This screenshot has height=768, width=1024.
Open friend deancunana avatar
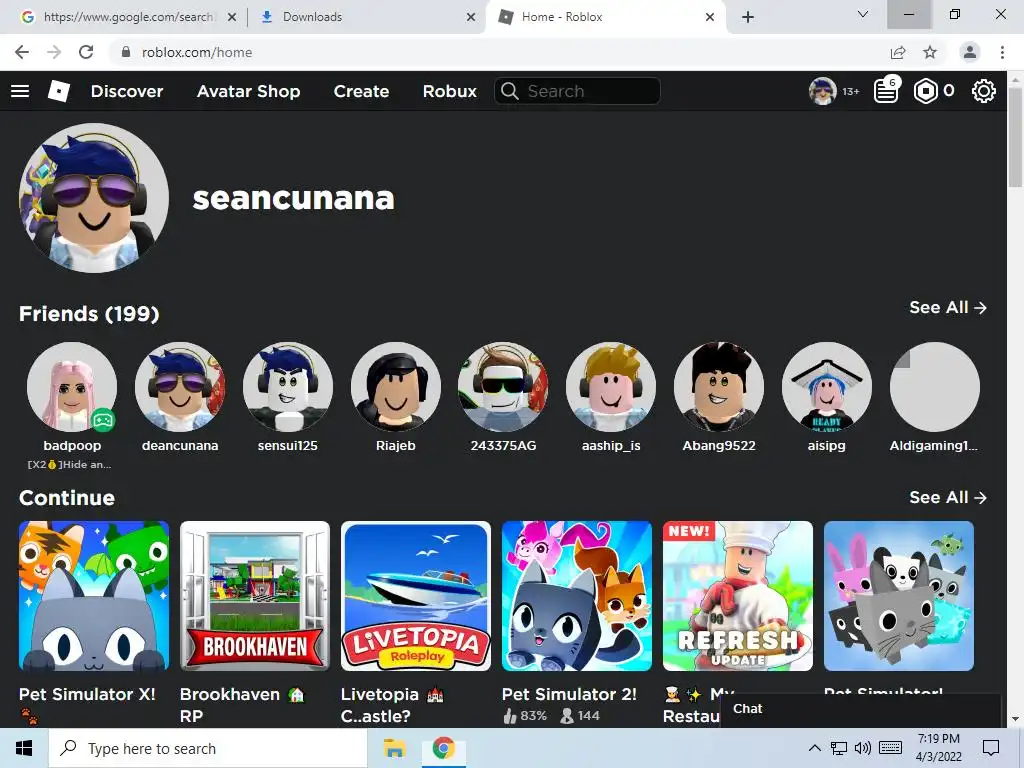point(180,387)
